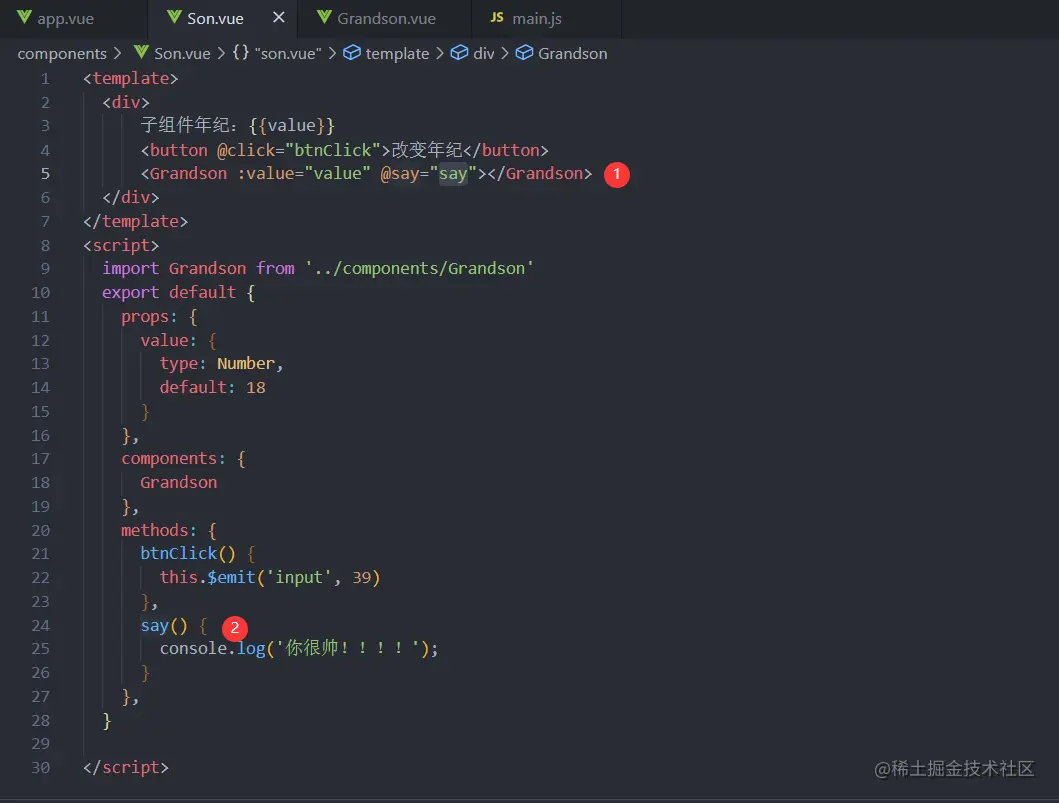Click line number 30 in the gutter
This screenshot has width=1059, height=803.
point(41,768)
